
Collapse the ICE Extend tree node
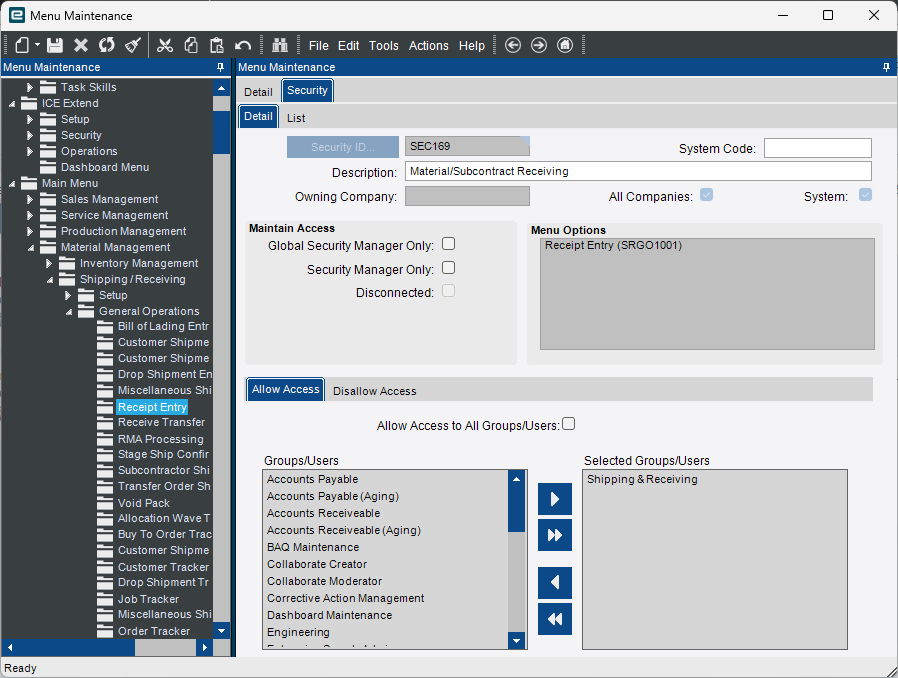click(x=12, y=104)
